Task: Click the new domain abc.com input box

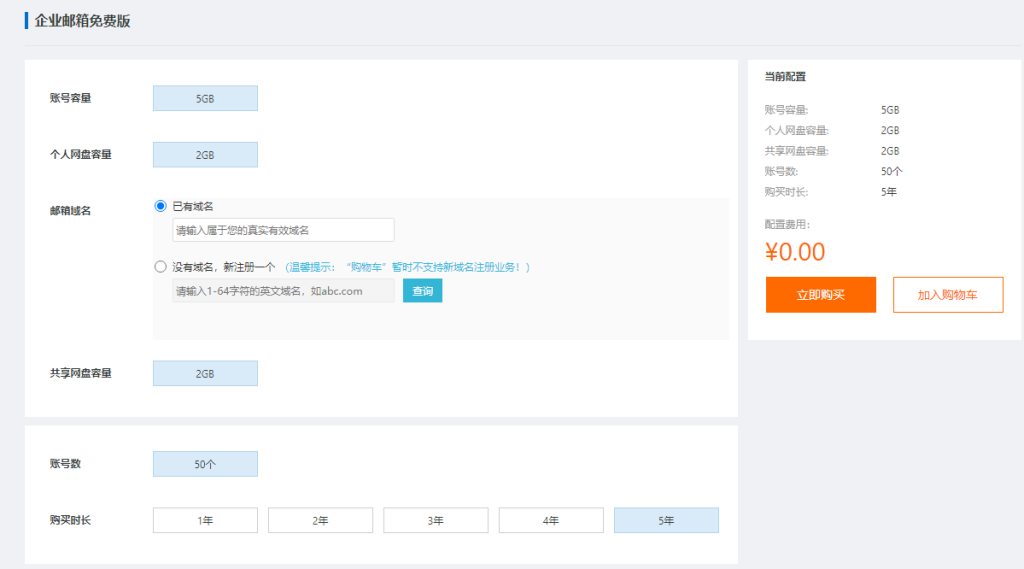Action: pyautogui.click(x=283, y=291)
